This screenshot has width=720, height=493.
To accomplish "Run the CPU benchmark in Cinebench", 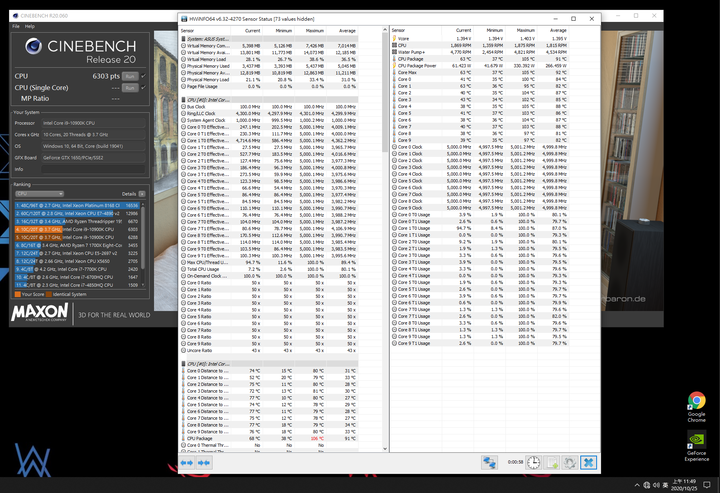I will click(130, 76).
